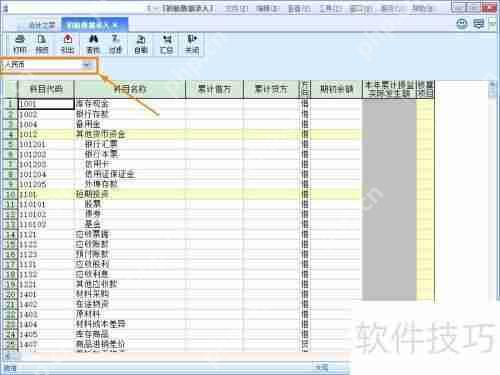500x375 pixels.
Task: Click the 库存现金 account name
Action: [92, 104]
